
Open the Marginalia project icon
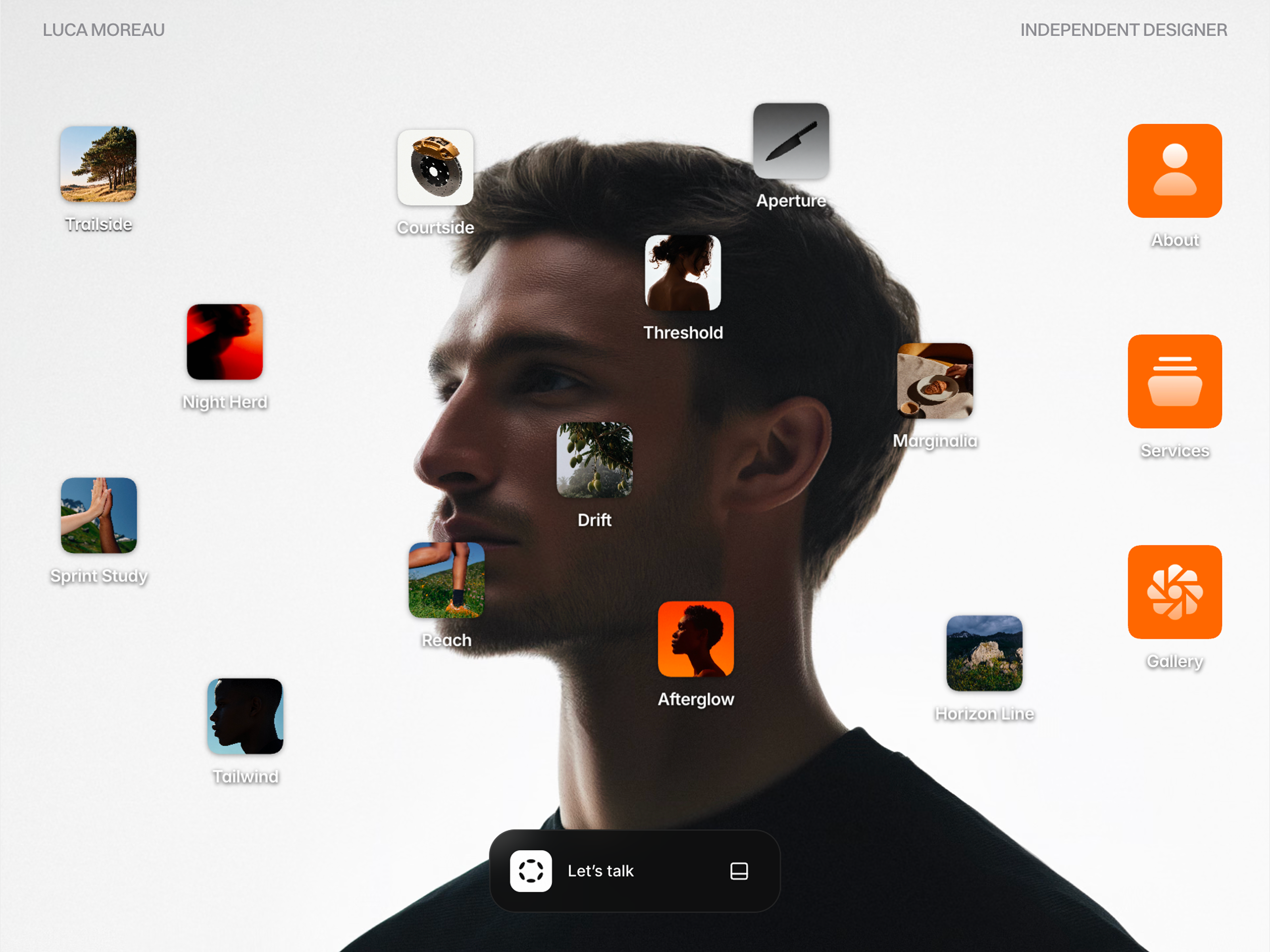(x=935, y=381)
